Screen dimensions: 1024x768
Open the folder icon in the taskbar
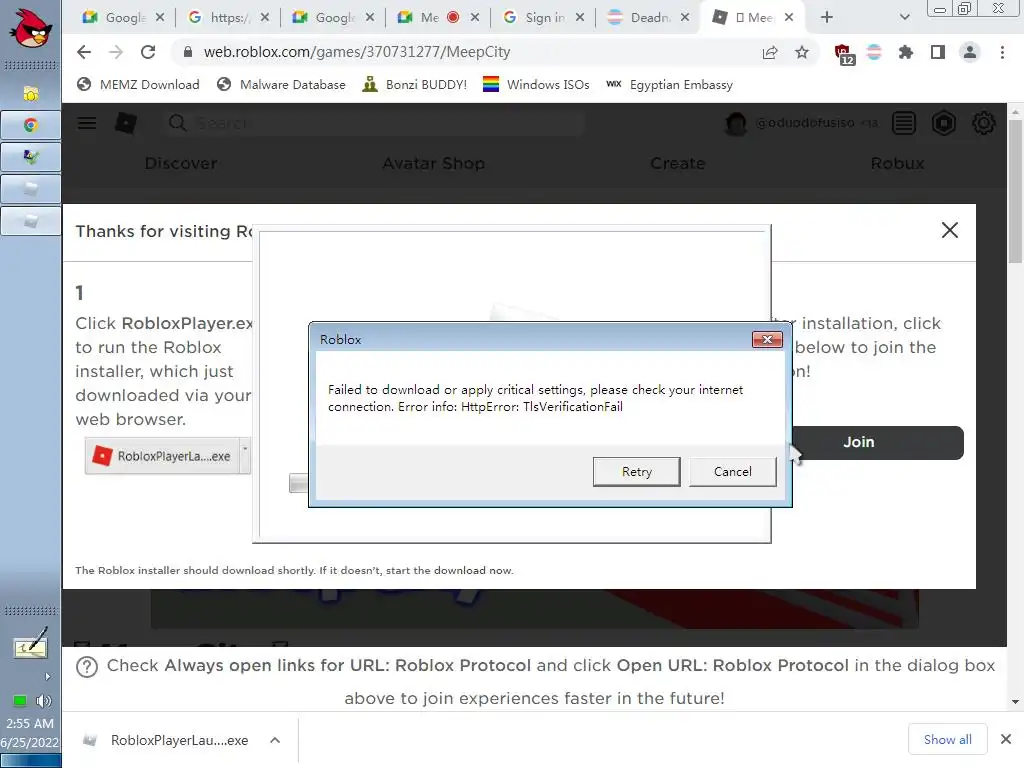tap(31, 93)
